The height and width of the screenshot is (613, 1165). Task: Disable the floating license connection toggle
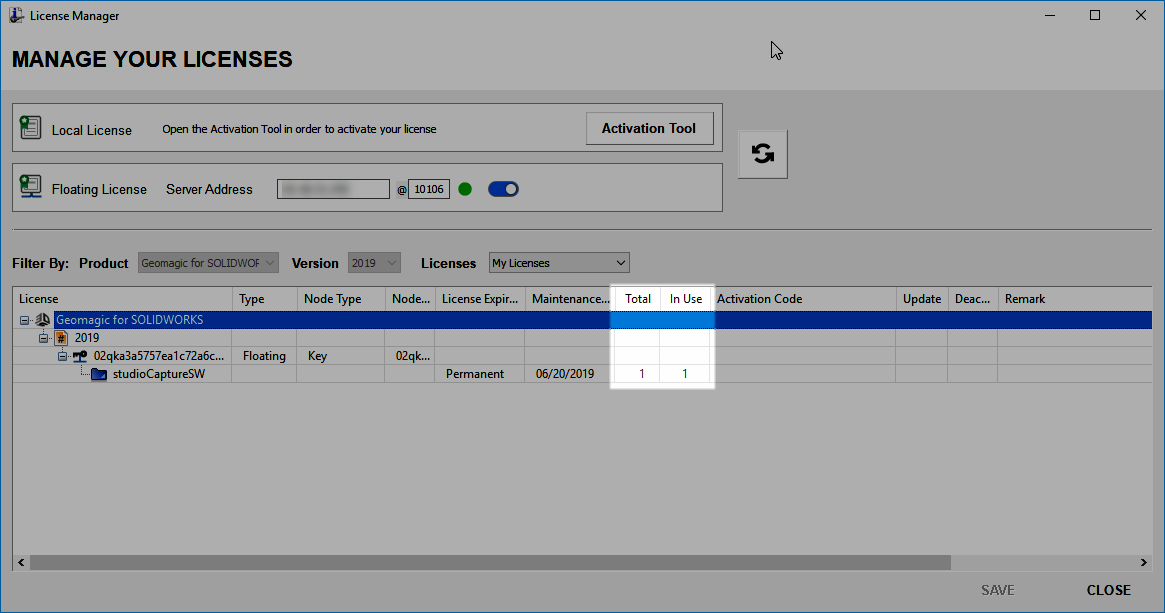click(503, 188)
